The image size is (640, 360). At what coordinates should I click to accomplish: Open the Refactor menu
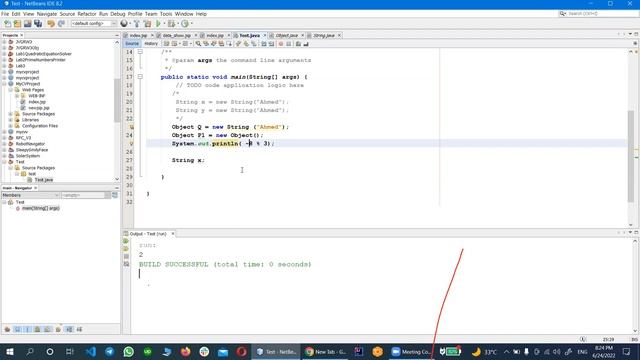tap(87, 14)
